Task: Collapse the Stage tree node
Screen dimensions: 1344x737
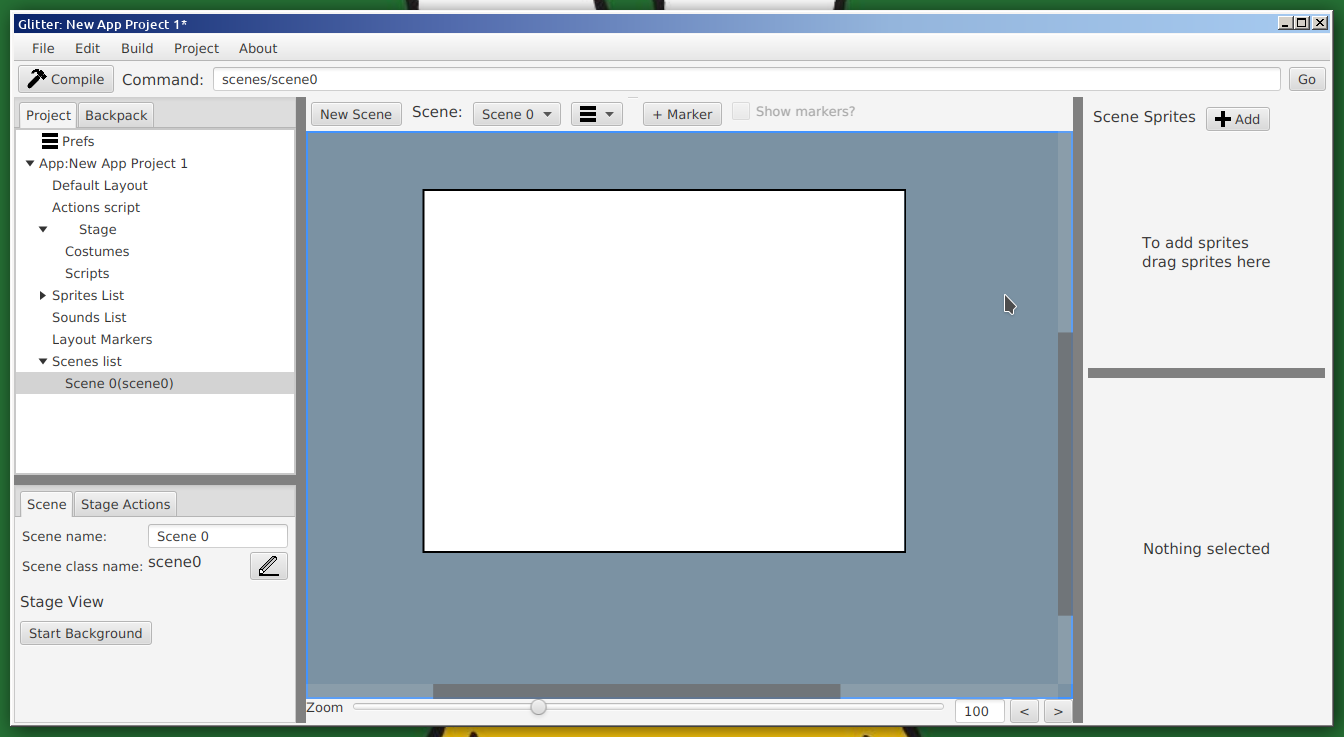Action: click(x=43, y=229)
